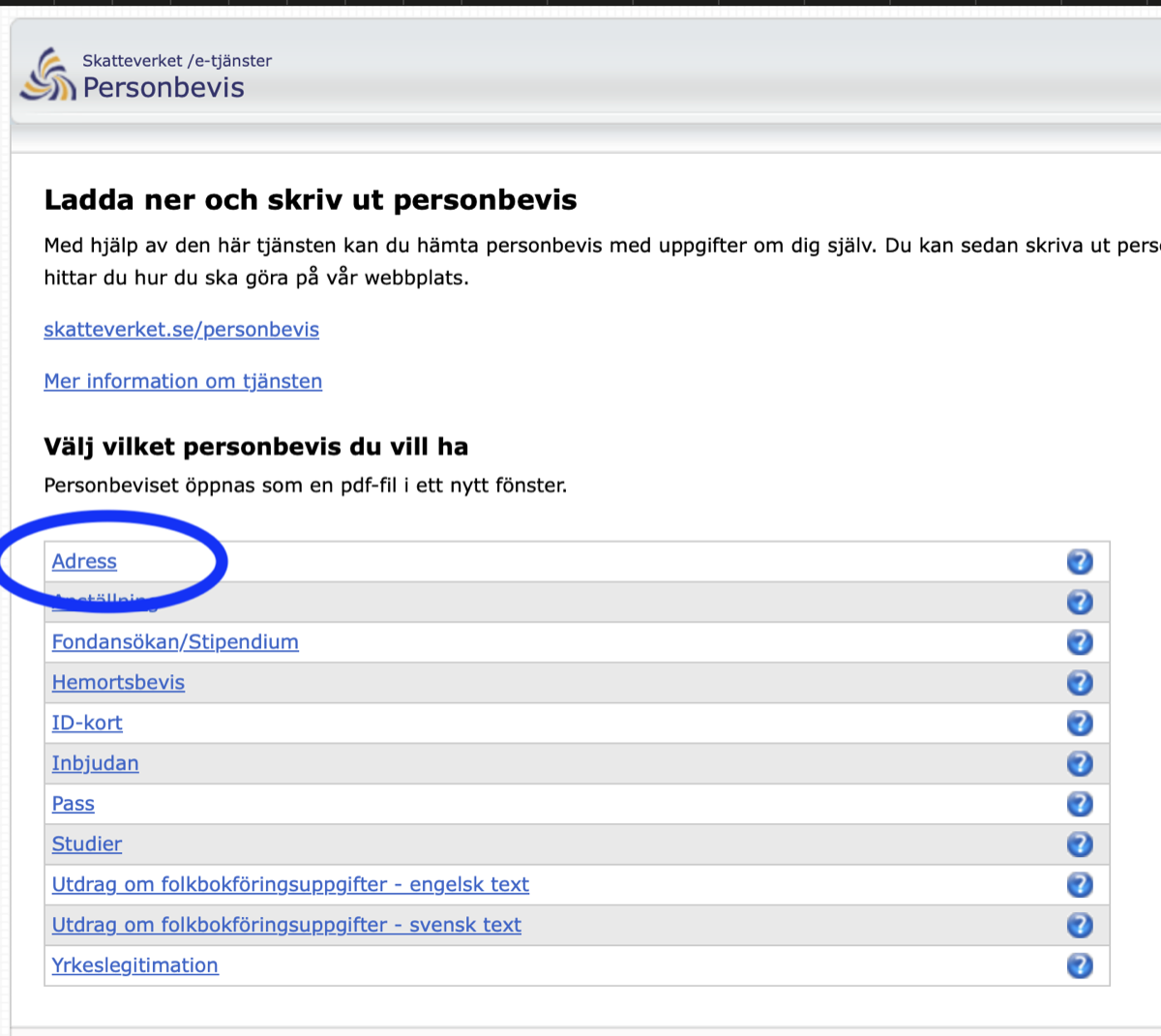Click text 'Personbeviset öppnas som en pdf-fil'
This screenshot has width=1161, height=1036.
click(222, 486)
